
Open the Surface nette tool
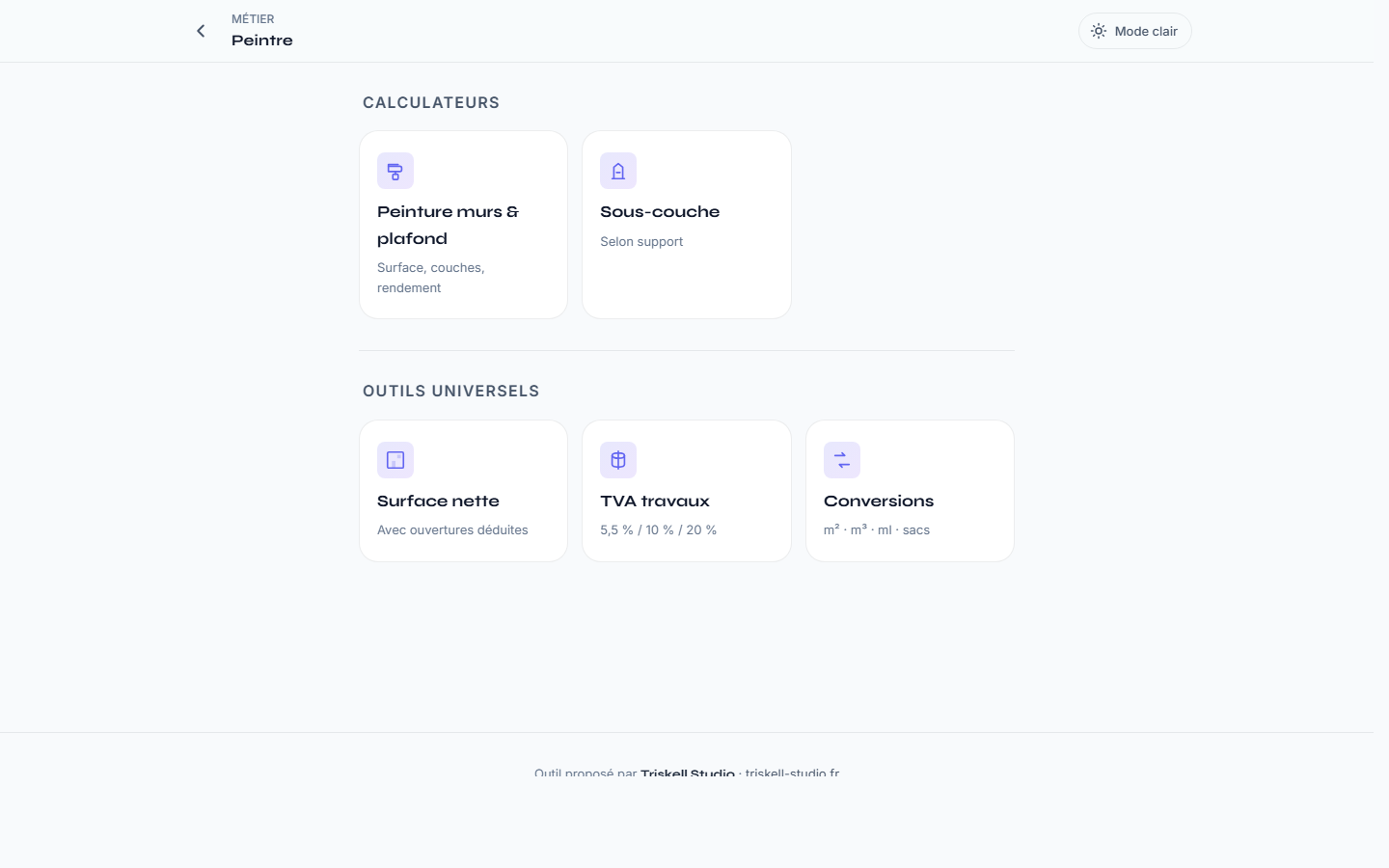click(x=463, y=491)
